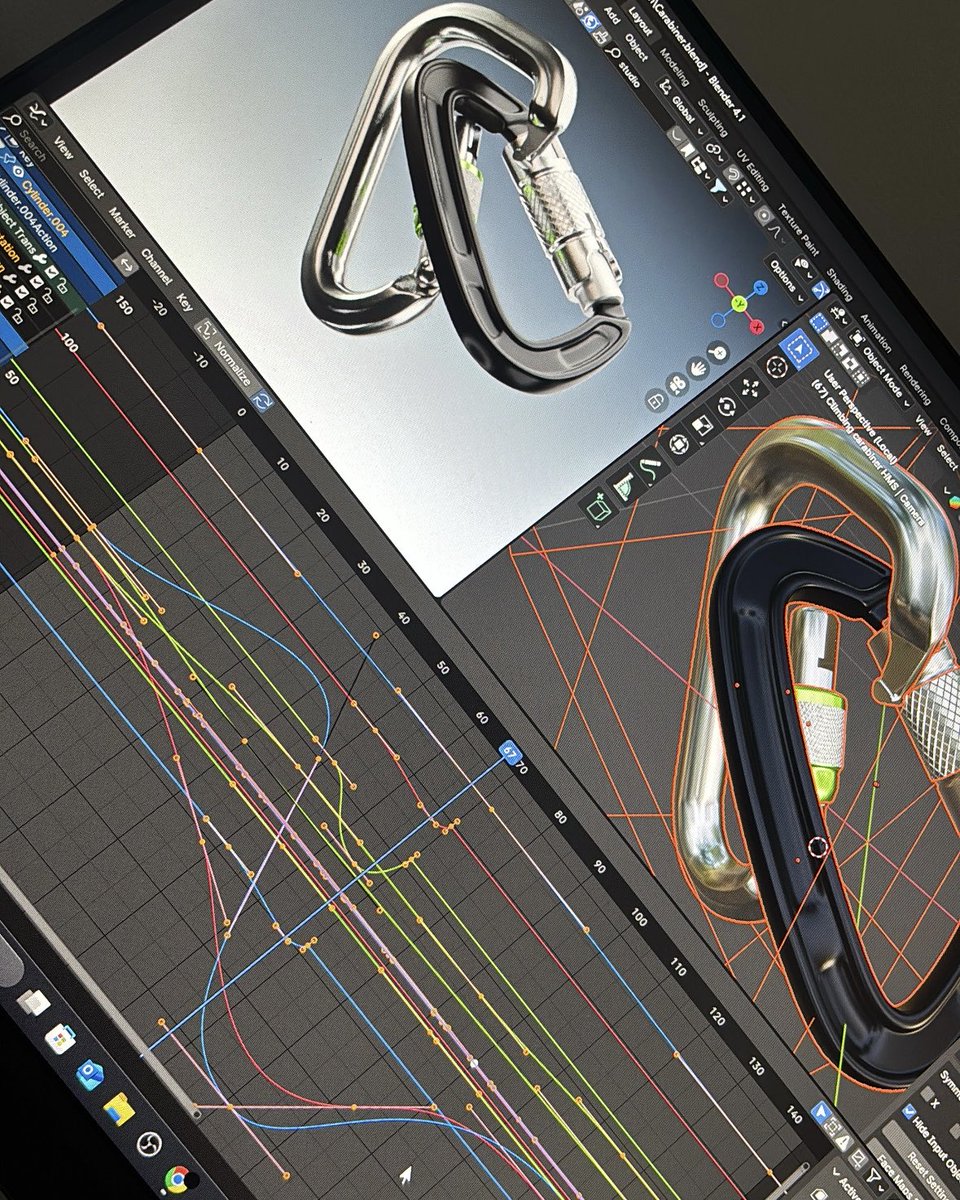
Task: Open the graph editor Select menu
Action: [x=91, y=184]
